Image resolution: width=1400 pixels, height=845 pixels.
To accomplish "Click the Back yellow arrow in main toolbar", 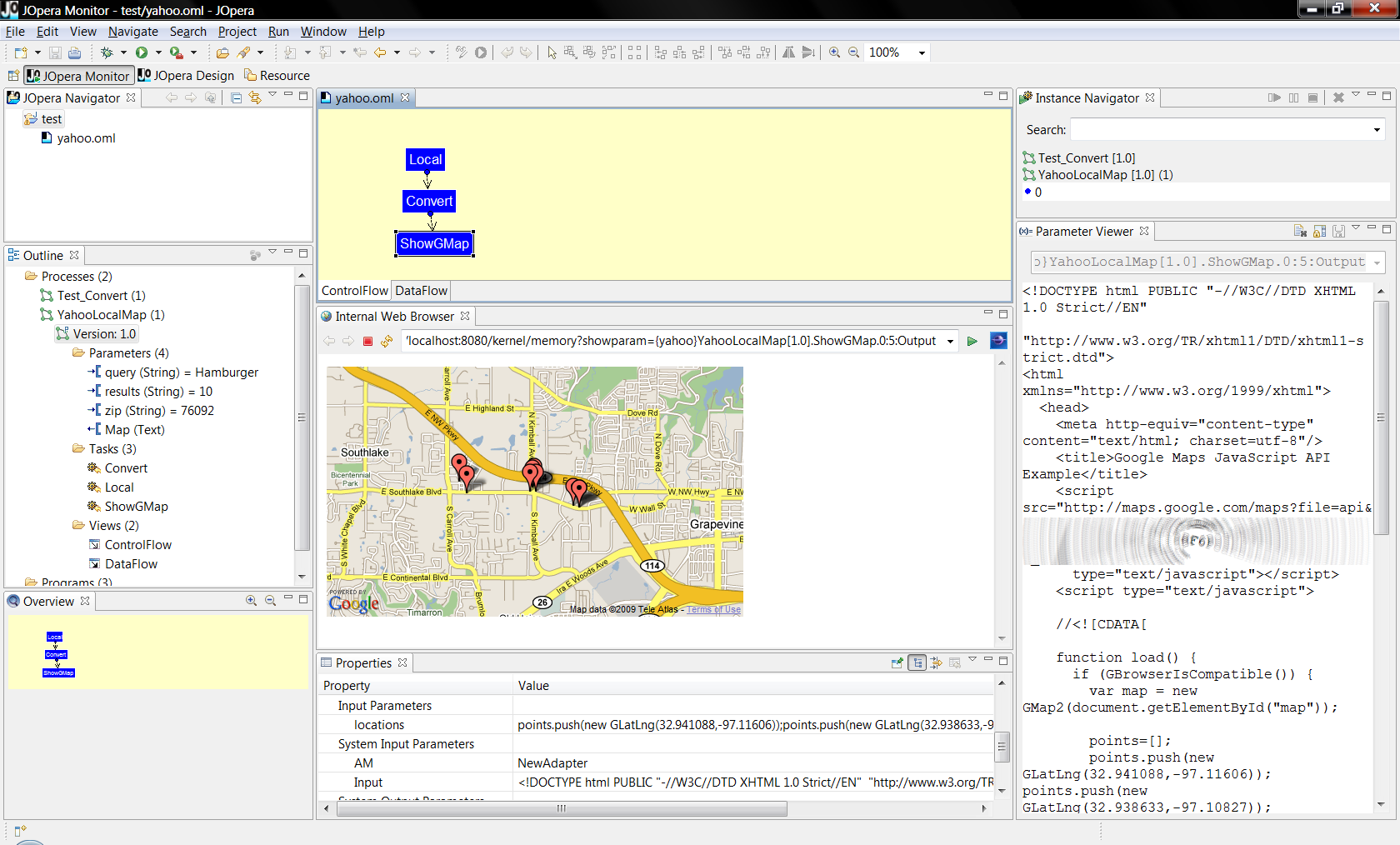I will pos(380,52).
